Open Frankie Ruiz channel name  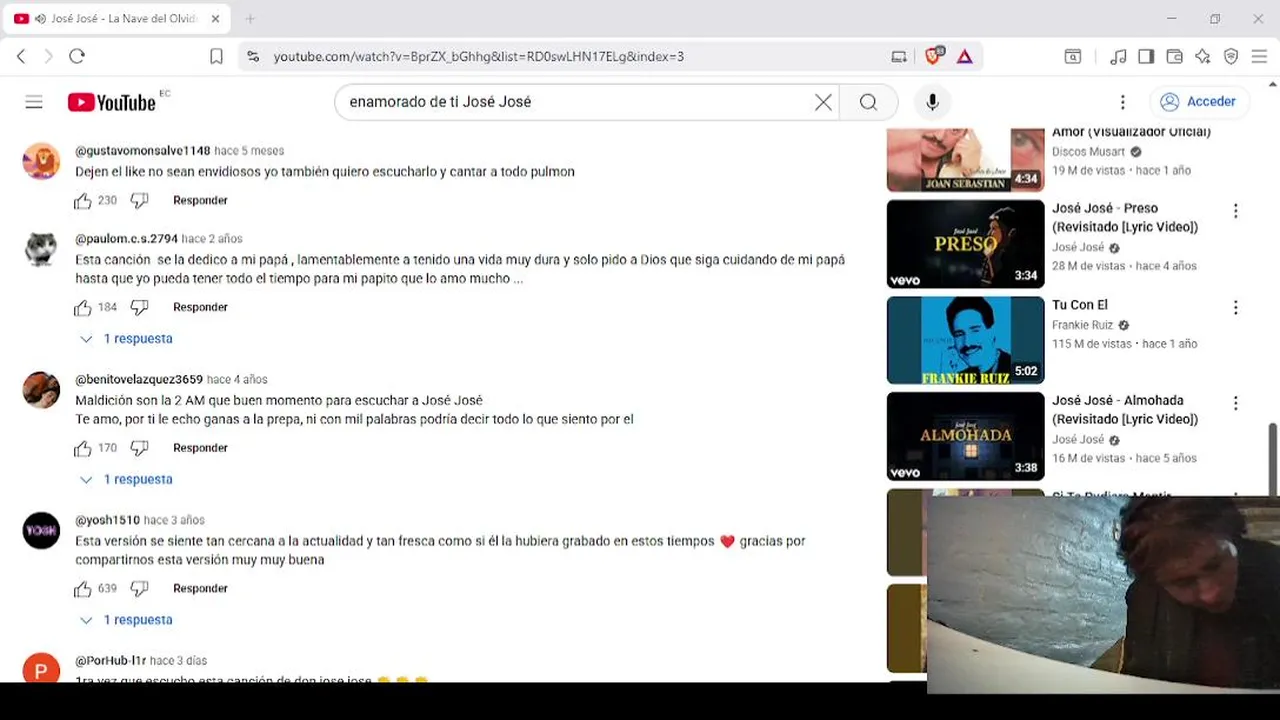[1082, 326]
